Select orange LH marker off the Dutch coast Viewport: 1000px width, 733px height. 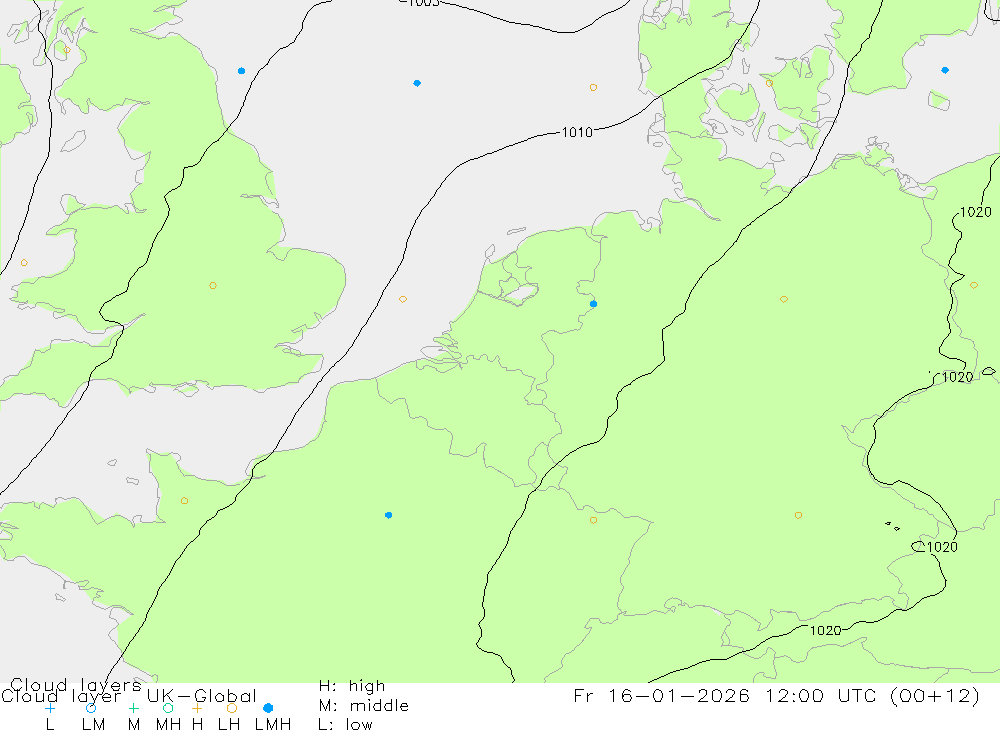tap(403, 299)
